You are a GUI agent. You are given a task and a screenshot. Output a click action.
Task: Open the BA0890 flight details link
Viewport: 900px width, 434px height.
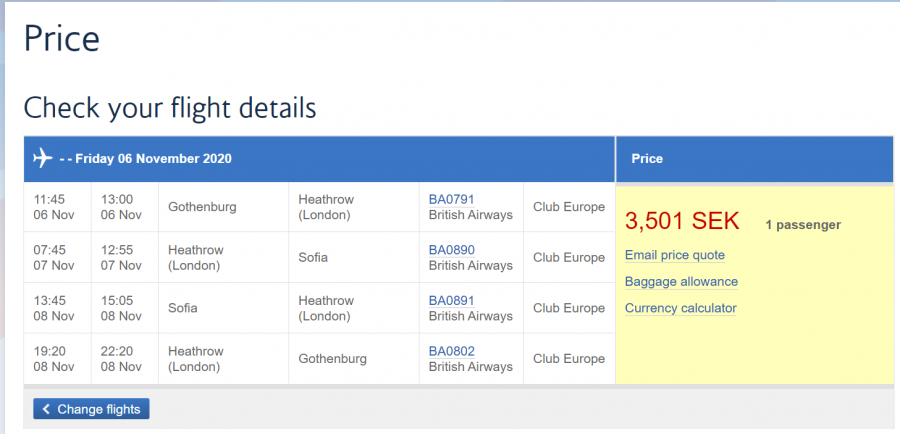pyautogui.click(x=451, y=250)
